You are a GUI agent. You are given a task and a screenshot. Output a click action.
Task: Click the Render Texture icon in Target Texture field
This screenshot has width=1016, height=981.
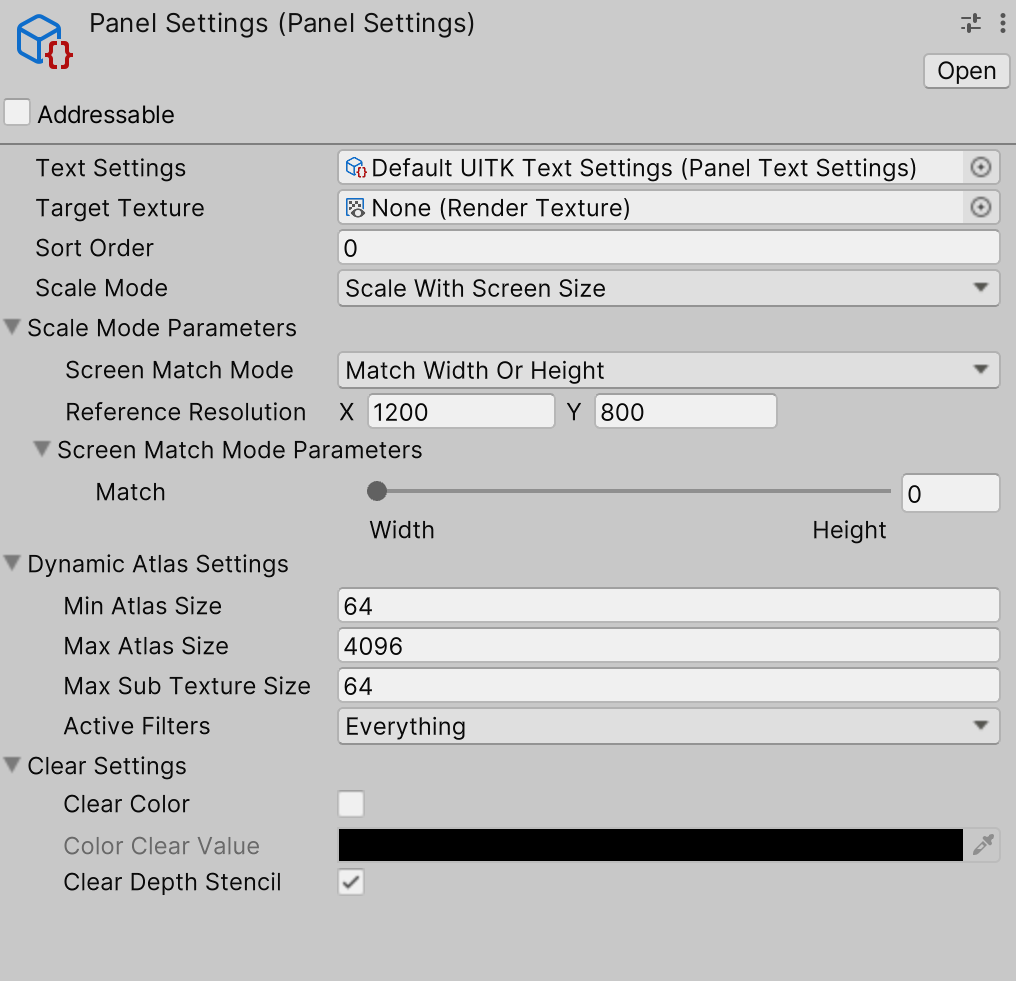pos(355,208)
